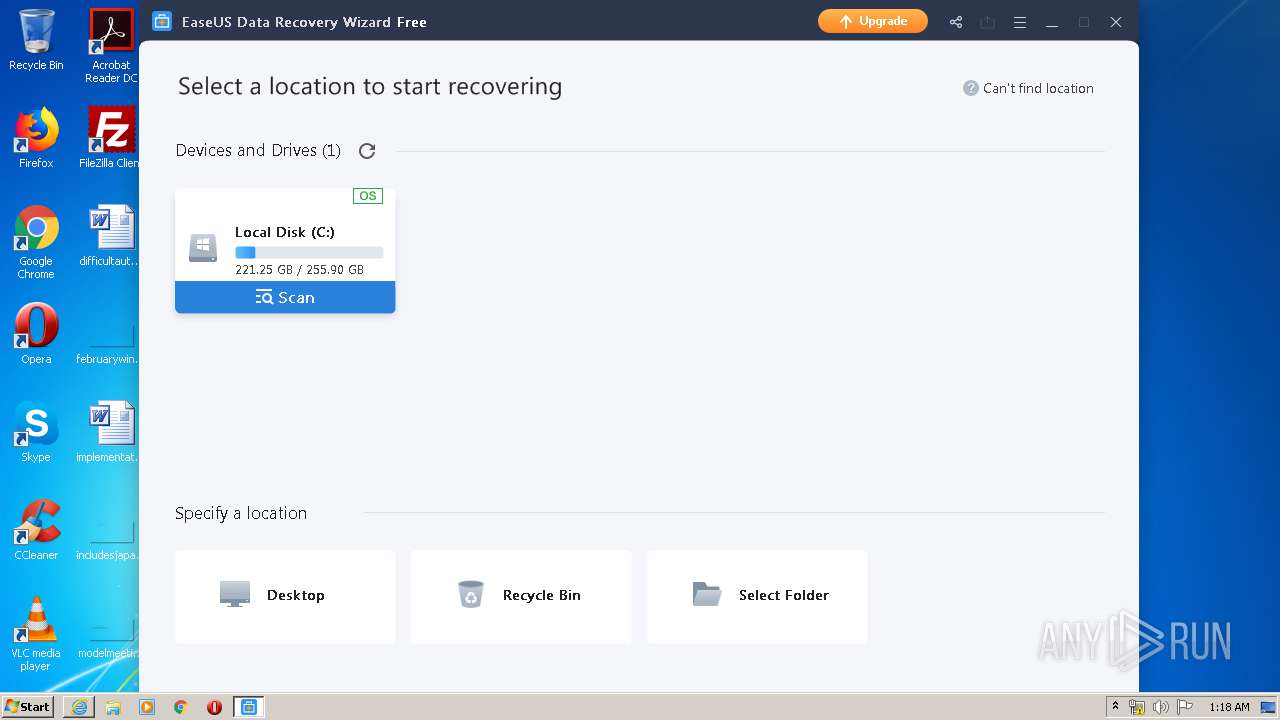Click the folder icon in Select Folder

coord(707,595)
